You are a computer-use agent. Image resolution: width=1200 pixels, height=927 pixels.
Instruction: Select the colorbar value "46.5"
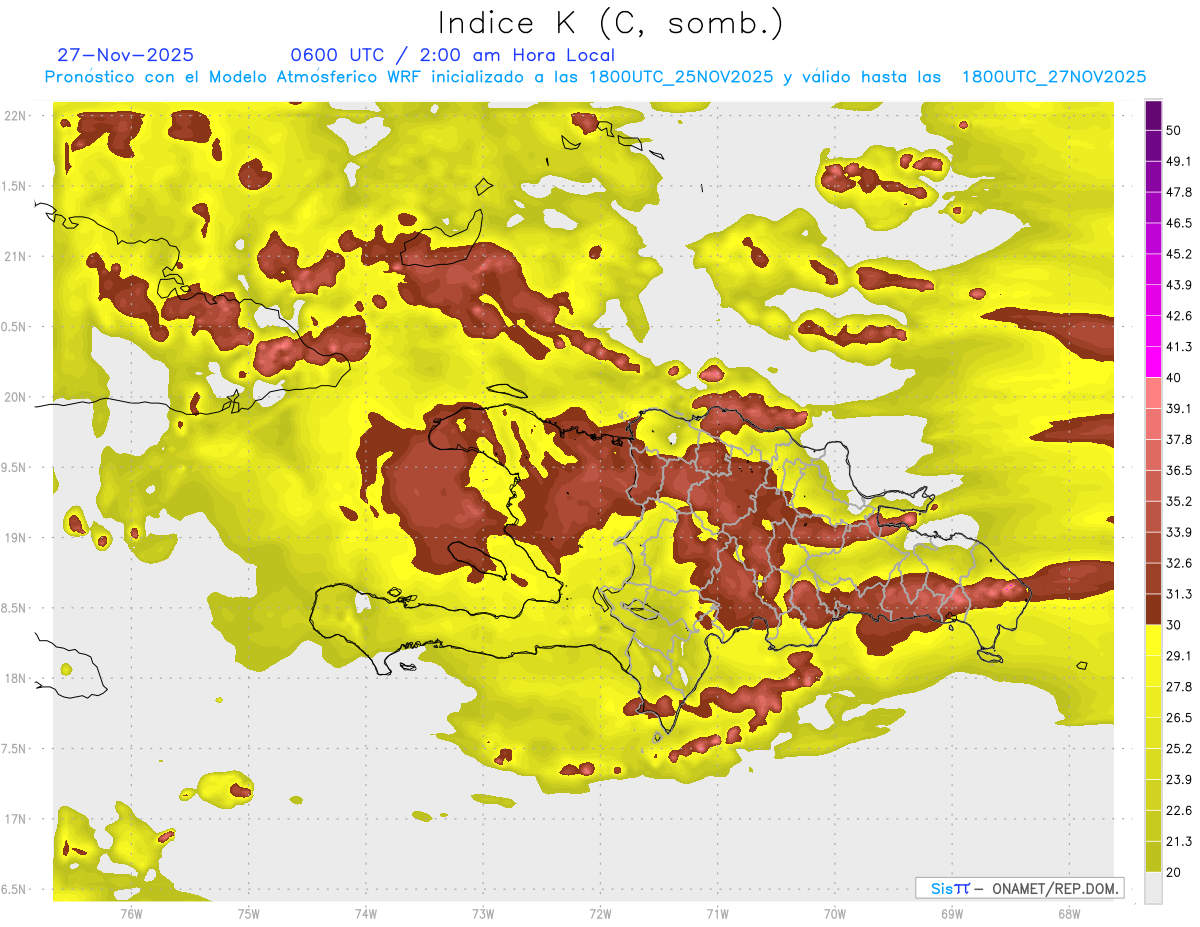tap(1179, 223)
